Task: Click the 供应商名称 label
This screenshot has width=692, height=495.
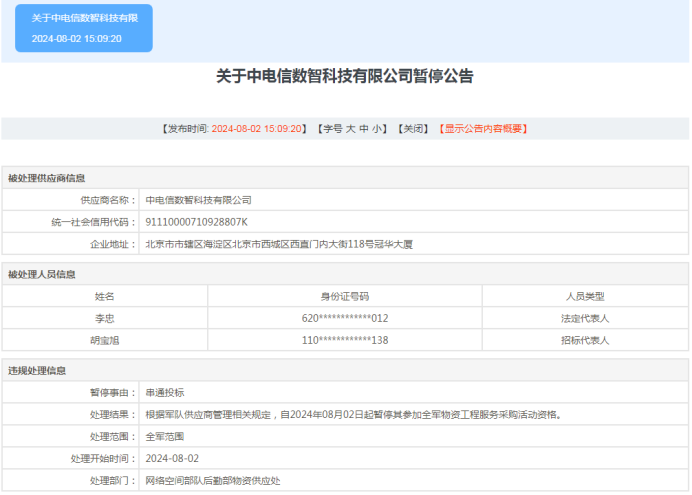Action: click(x=108, y=200)
